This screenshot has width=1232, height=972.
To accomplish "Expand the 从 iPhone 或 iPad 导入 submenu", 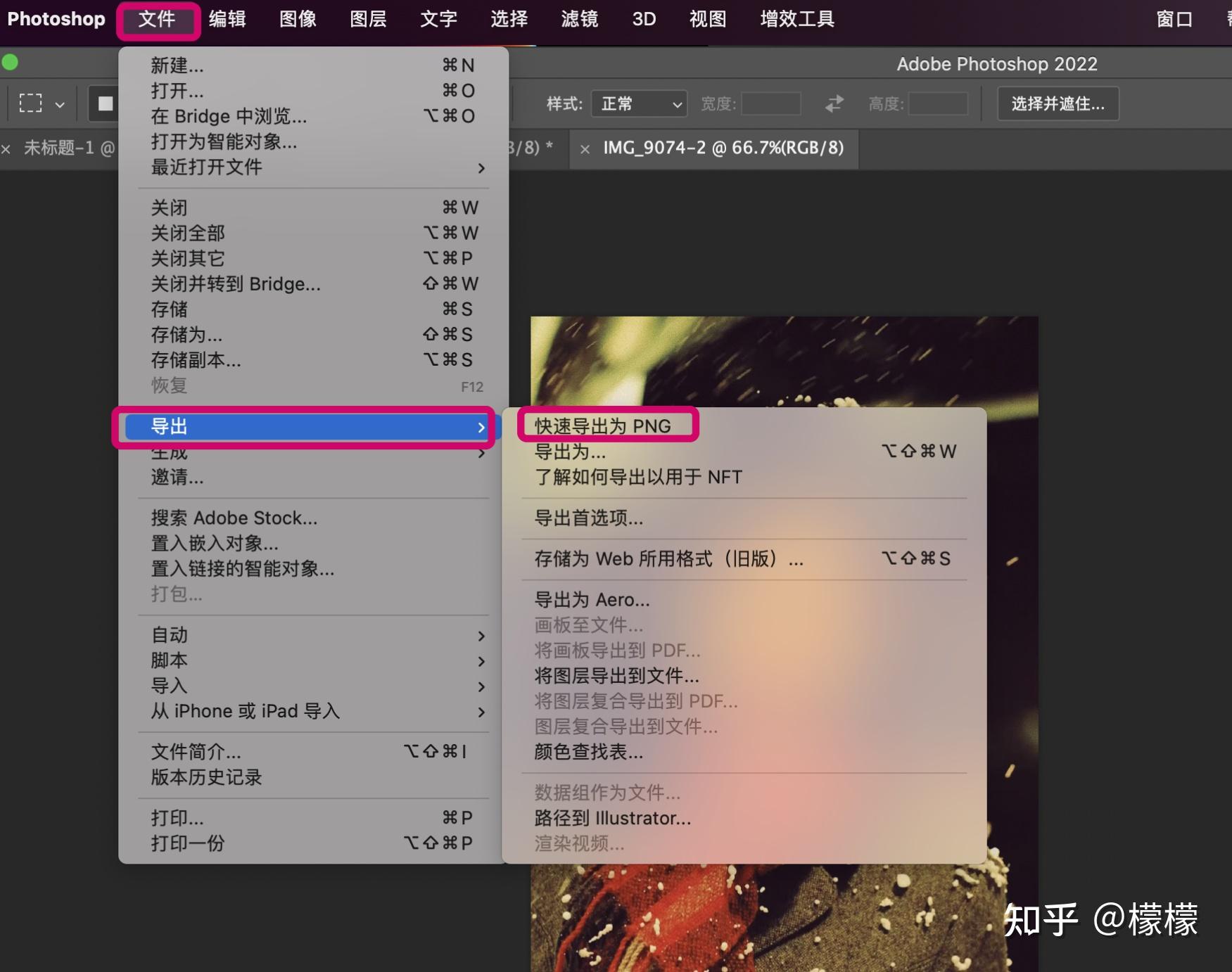I will 246,711.
